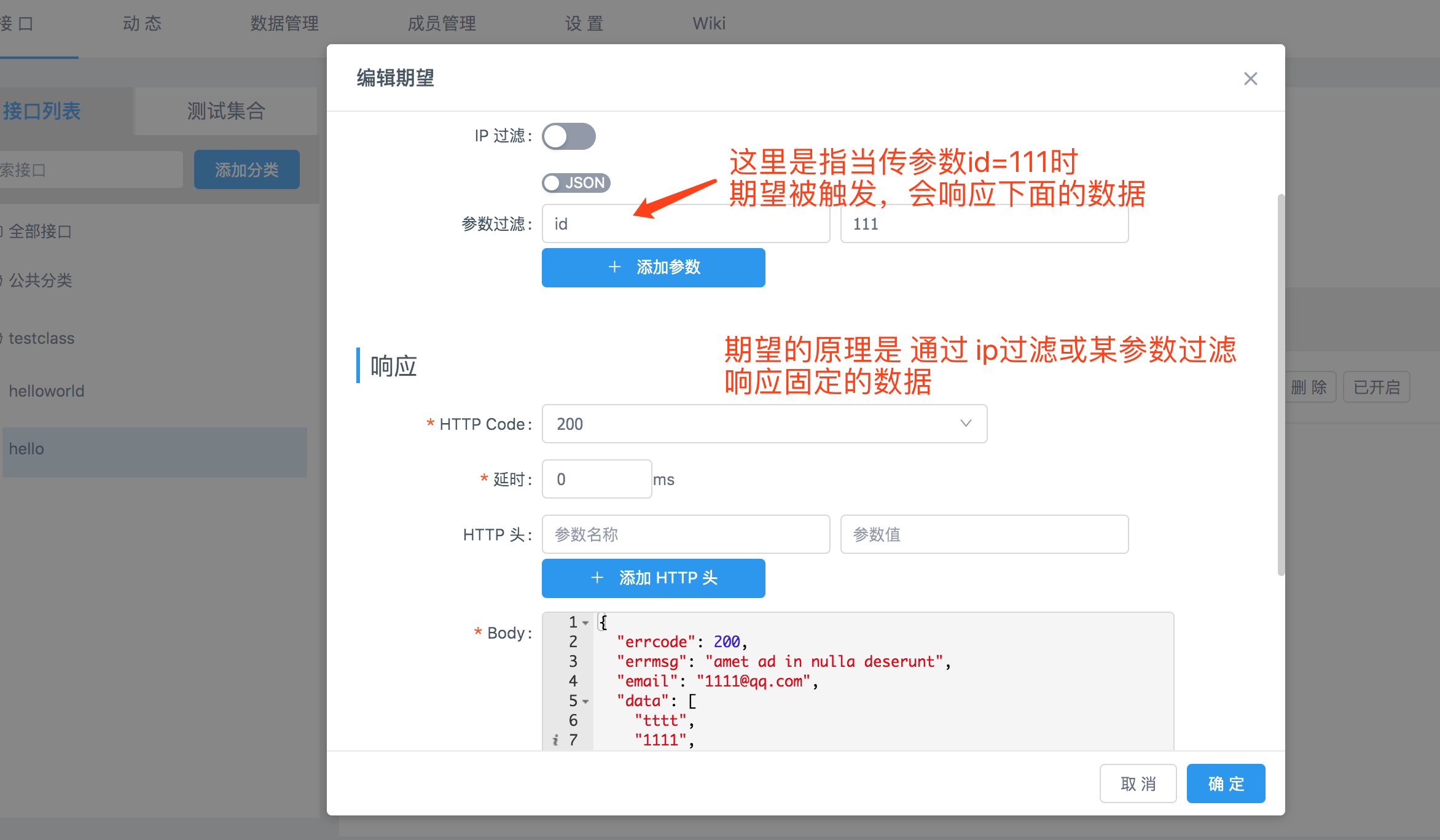Click the 延时 input field with 0
This screenshot has height=840, width=1440.
[597, 479]
